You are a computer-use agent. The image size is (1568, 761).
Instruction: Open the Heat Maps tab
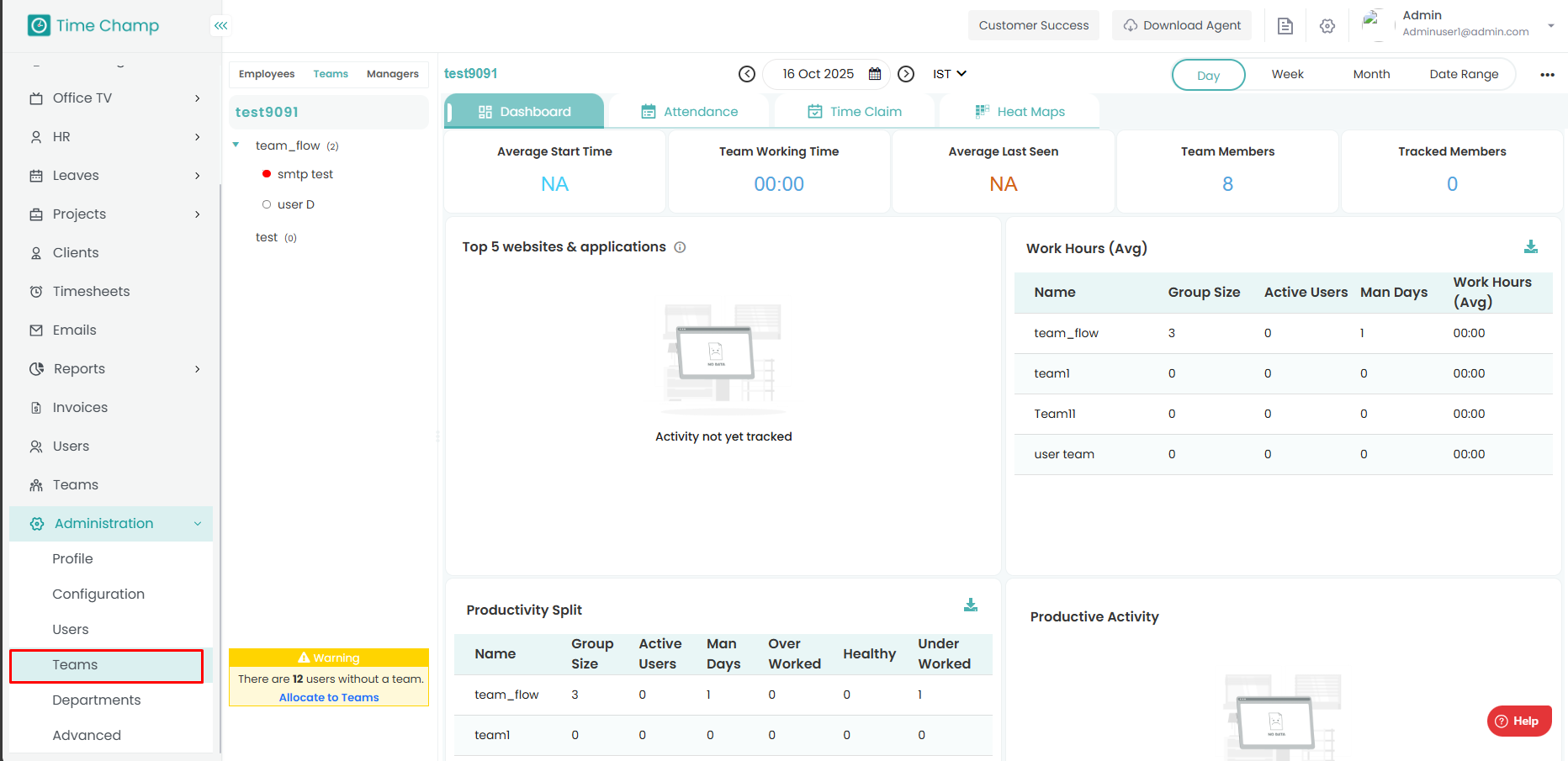(x=1020, y=112)
